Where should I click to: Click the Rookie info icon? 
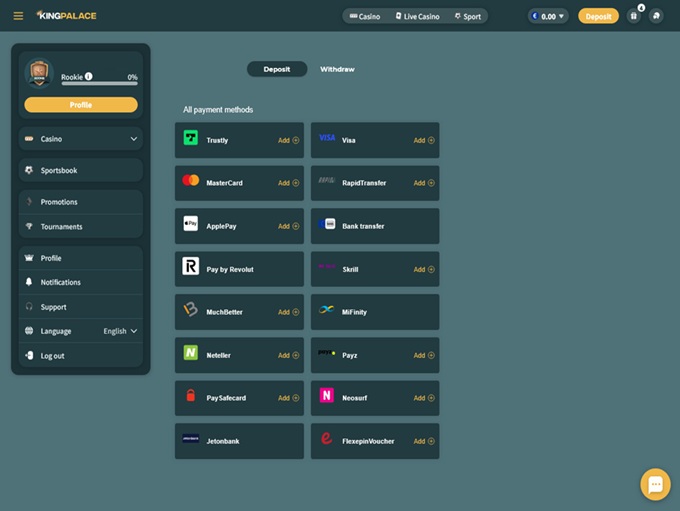89,76
